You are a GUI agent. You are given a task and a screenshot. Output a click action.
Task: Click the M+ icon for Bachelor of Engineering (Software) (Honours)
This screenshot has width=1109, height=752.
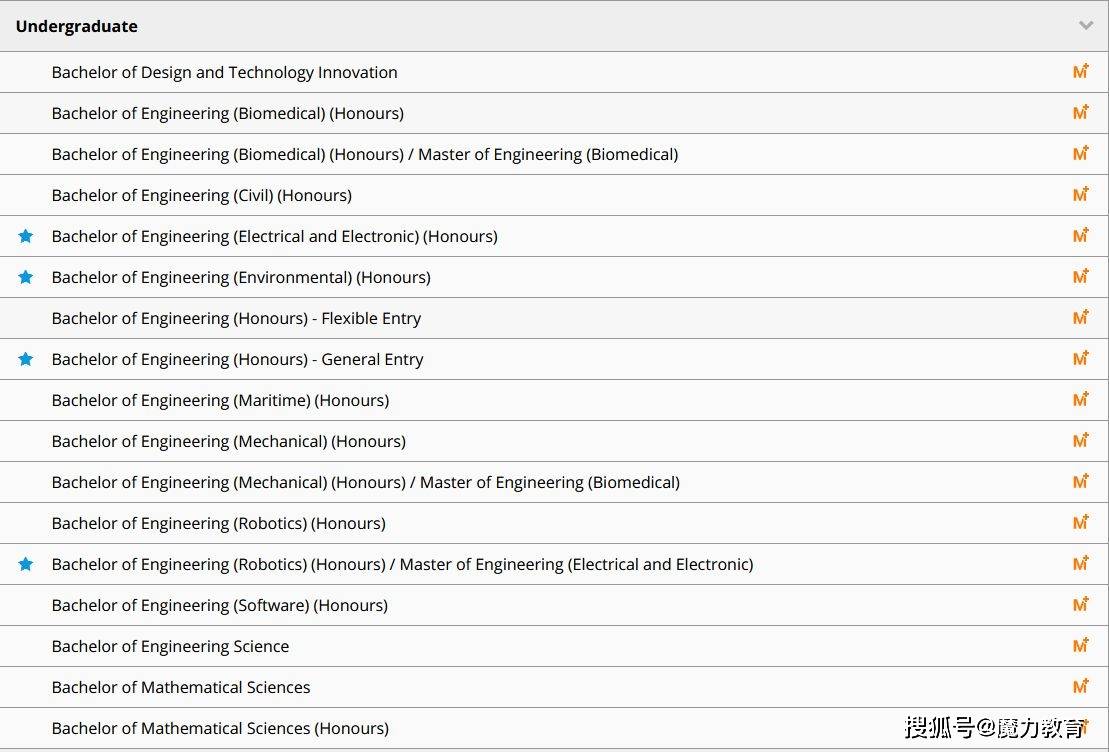coord(1081,605)
